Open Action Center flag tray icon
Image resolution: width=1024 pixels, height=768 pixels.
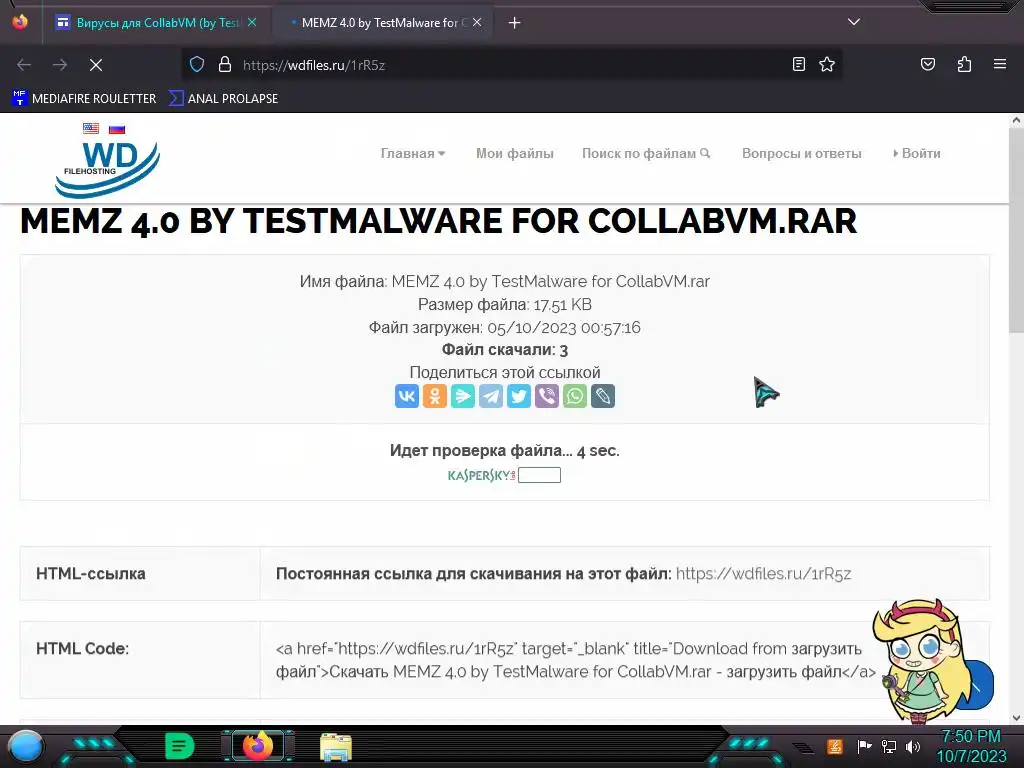click(864, 746)
